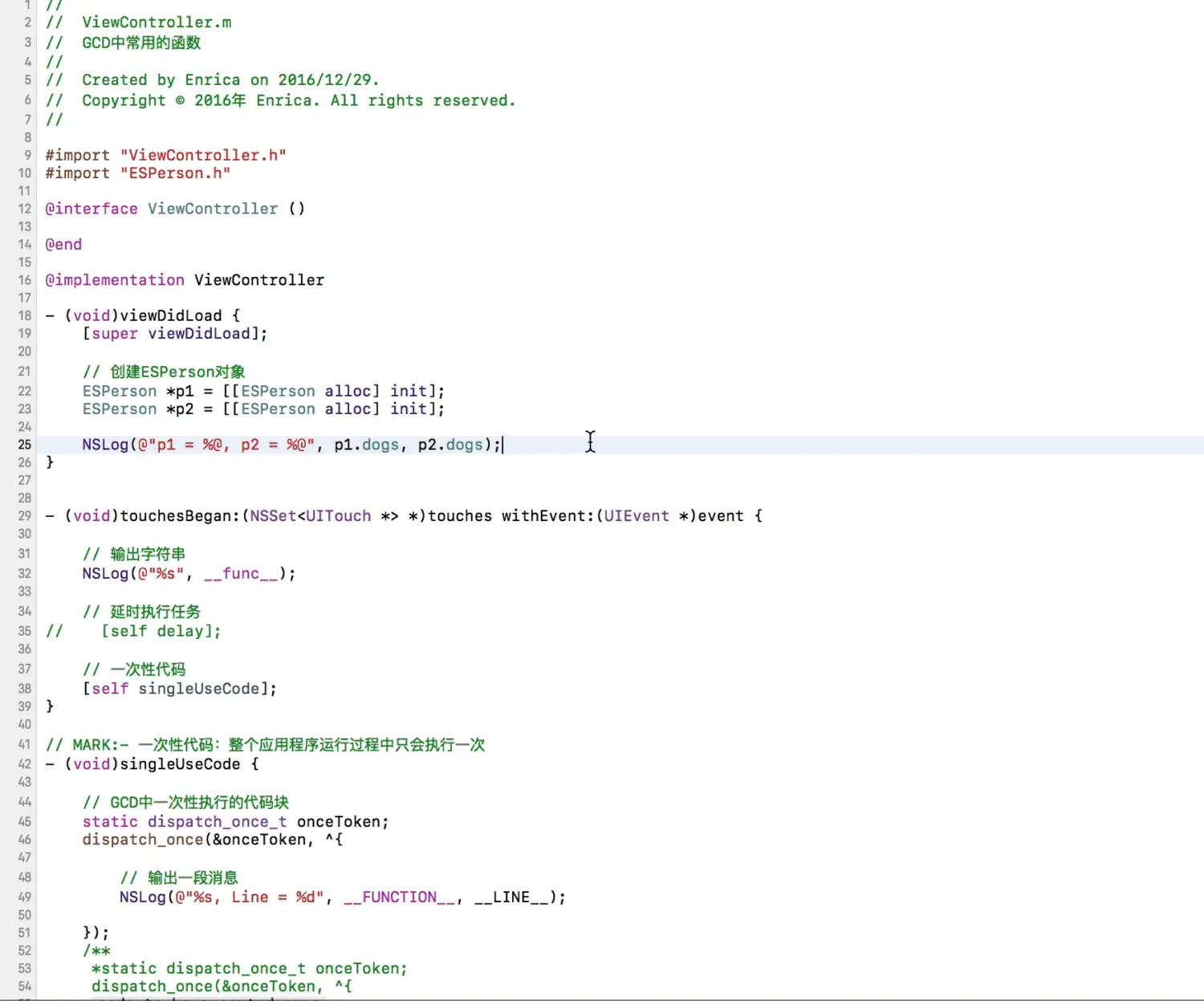Click the '// MARK:-' comment on line 41
1204x1001 pixels.
click(x=265, y=745)
